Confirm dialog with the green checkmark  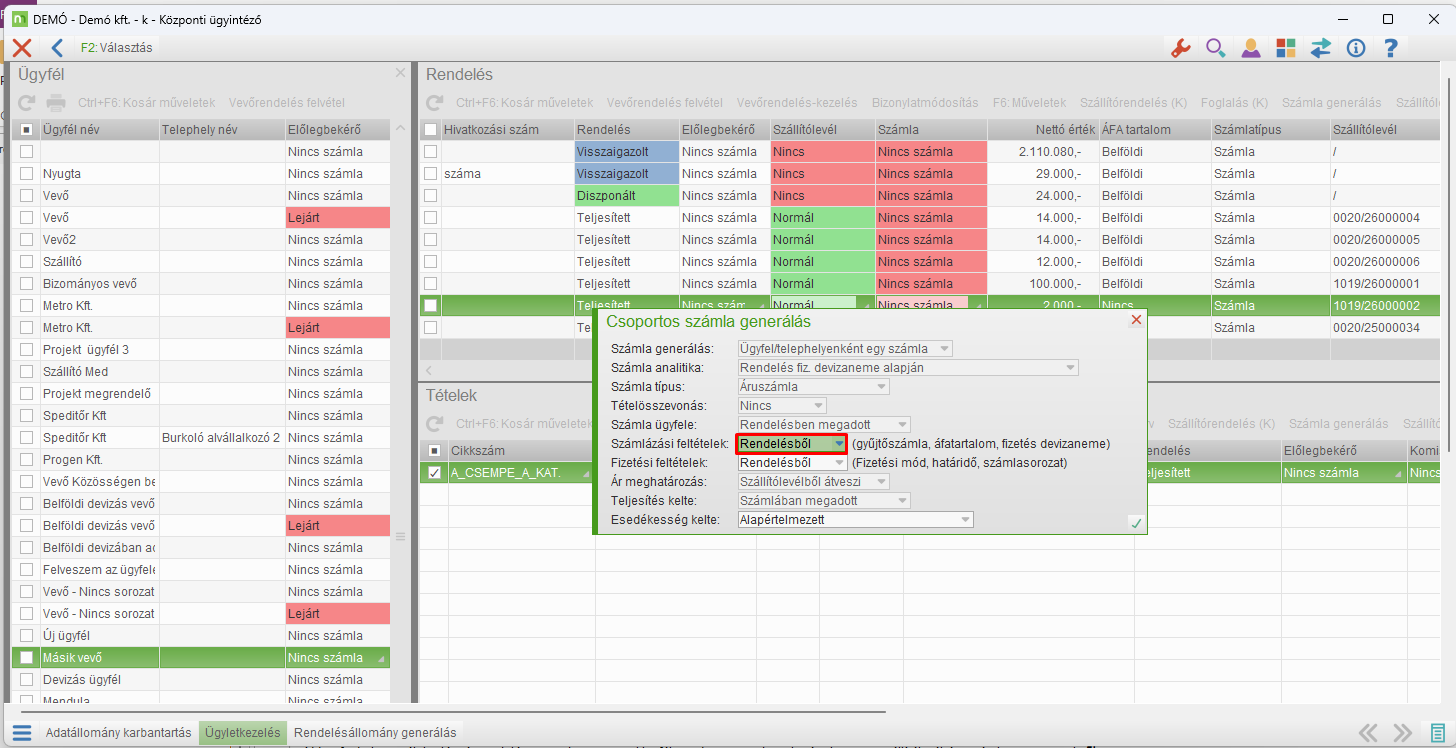[1135, 522]
